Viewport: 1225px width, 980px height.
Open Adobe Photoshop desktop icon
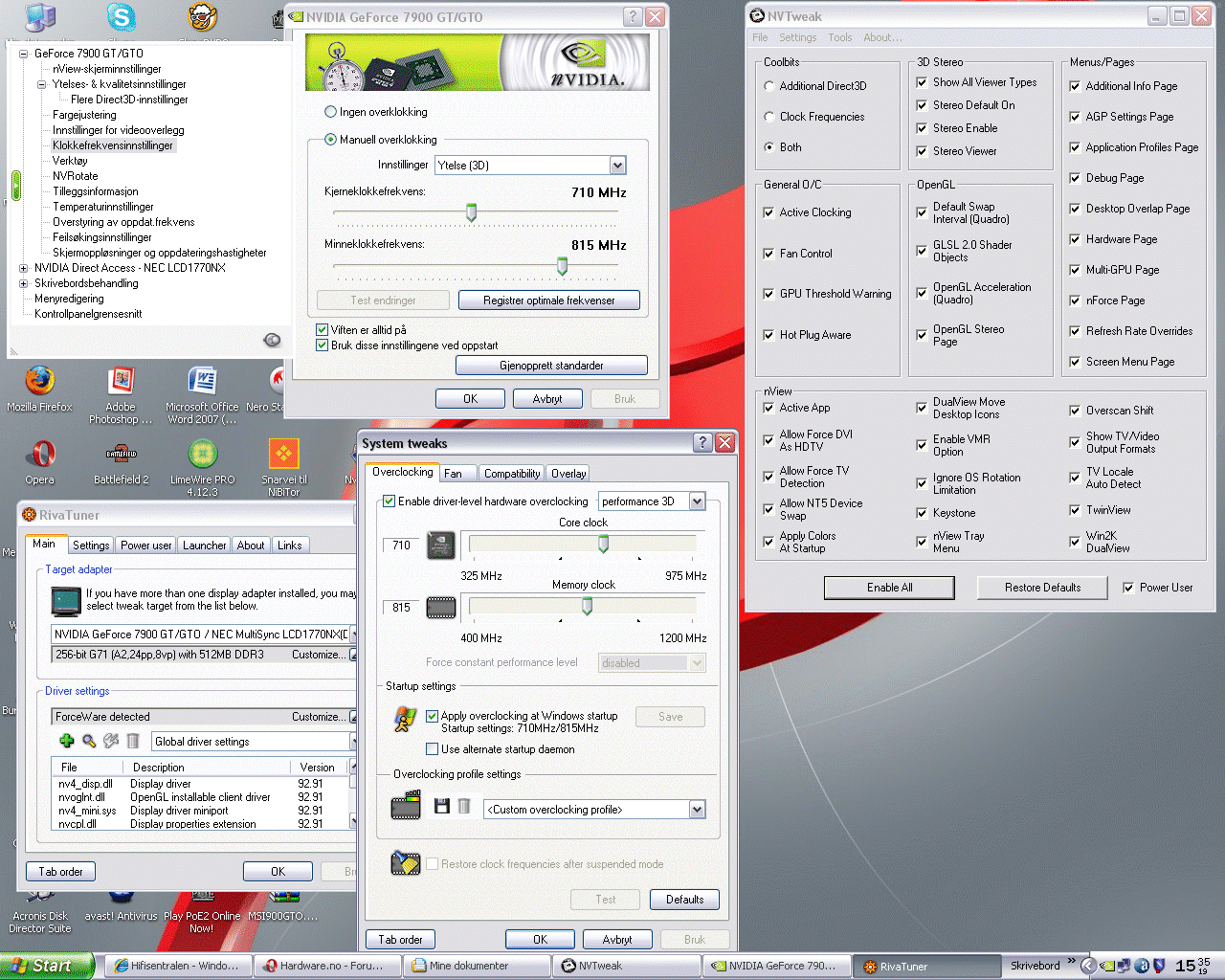click(121, 394)
